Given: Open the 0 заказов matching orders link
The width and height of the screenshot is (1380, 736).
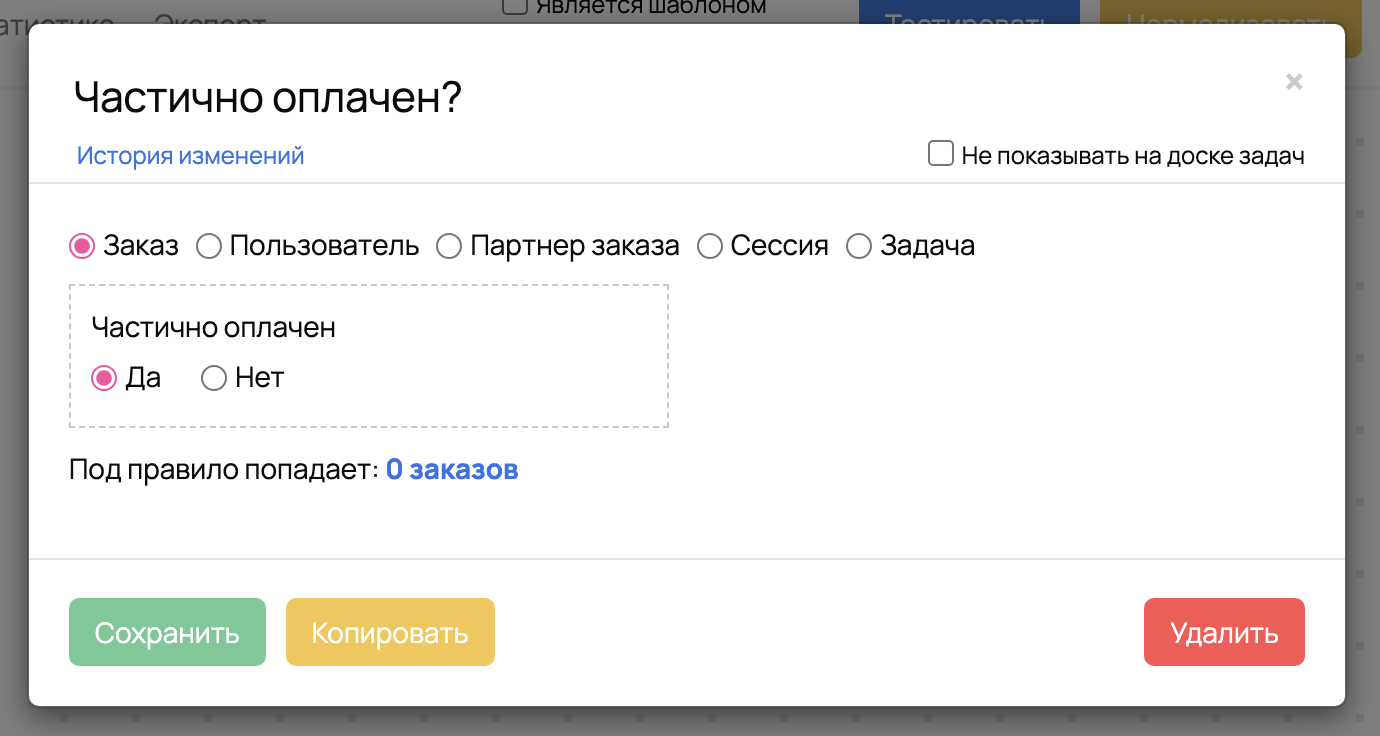Looking at the screenshot, I should pos(452,470).
